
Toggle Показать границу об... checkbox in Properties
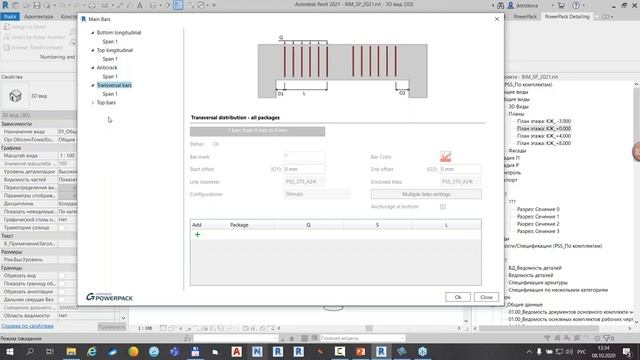[62, 284]
